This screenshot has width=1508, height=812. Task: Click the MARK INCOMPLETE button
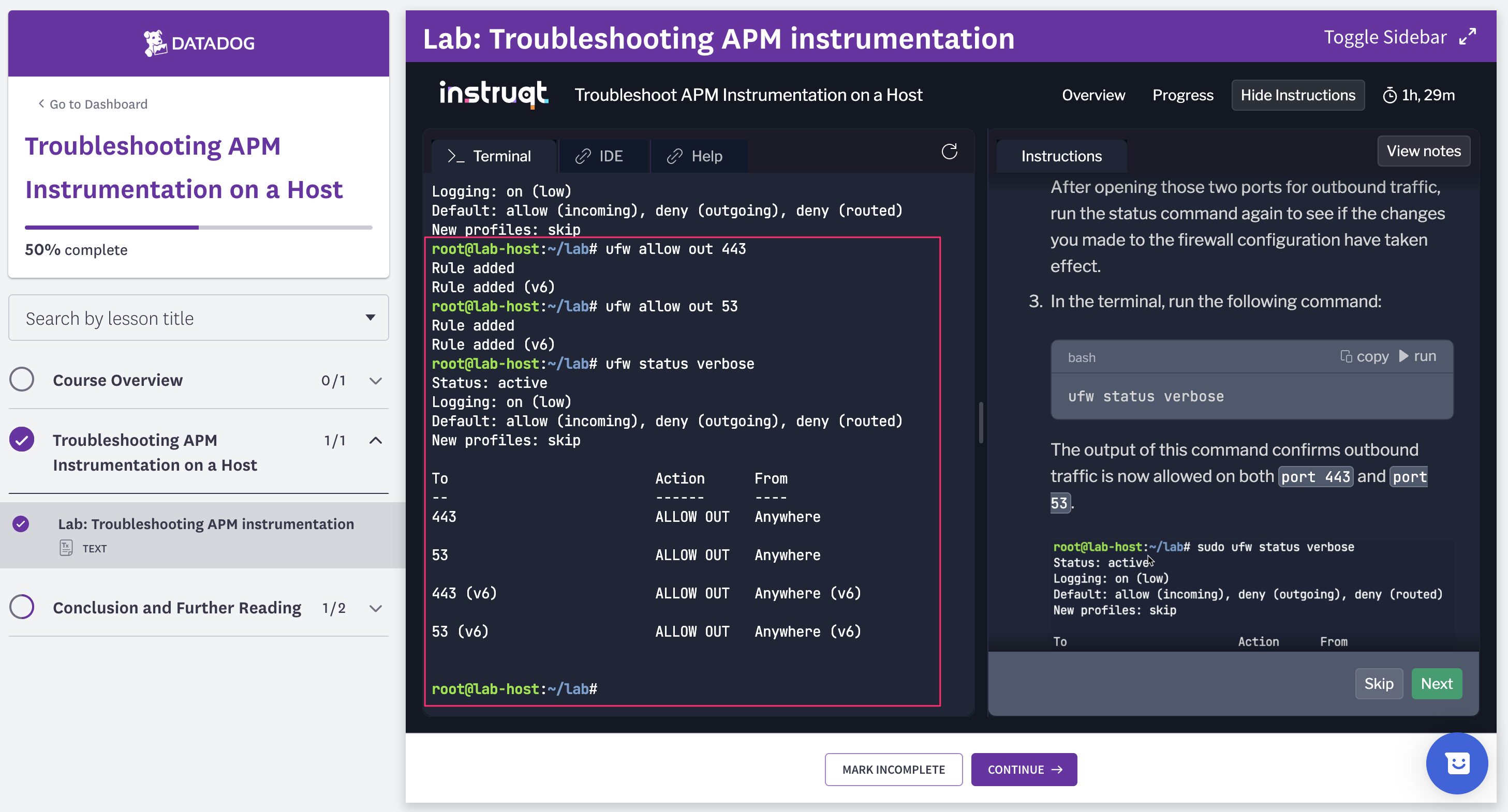click(x=893, y=769)
